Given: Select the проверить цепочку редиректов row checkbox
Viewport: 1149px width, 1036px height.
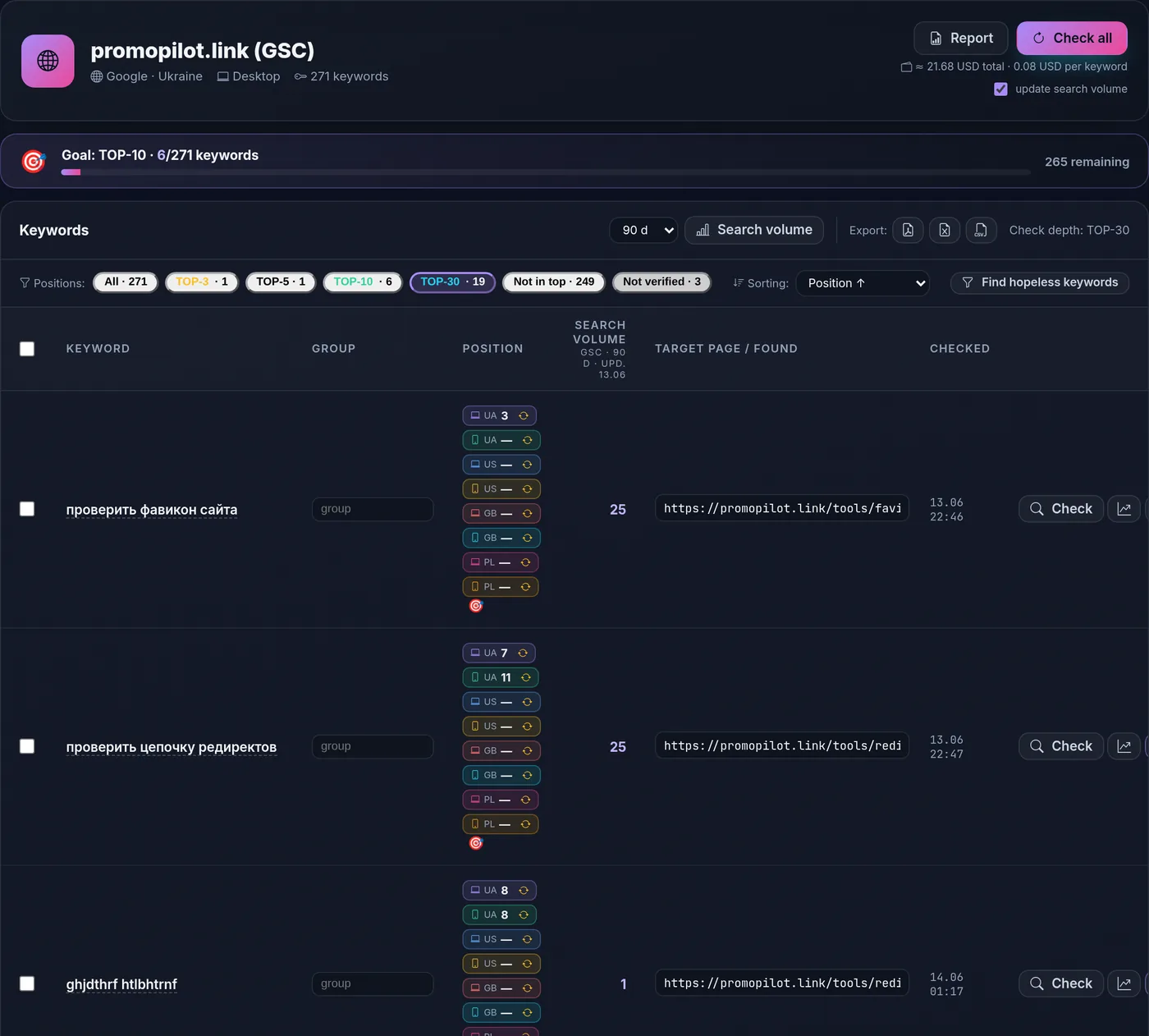Looking at the screenshot, I should (27, 746).
